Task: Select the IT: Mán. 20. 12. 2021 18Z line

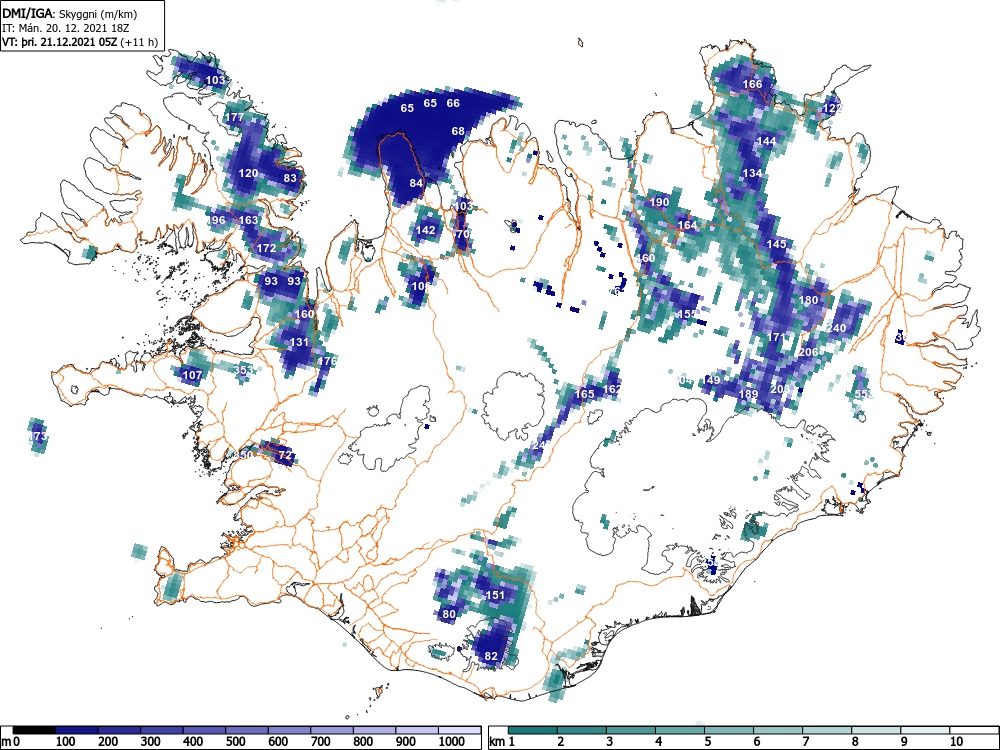Action: (x=66, y=28)
